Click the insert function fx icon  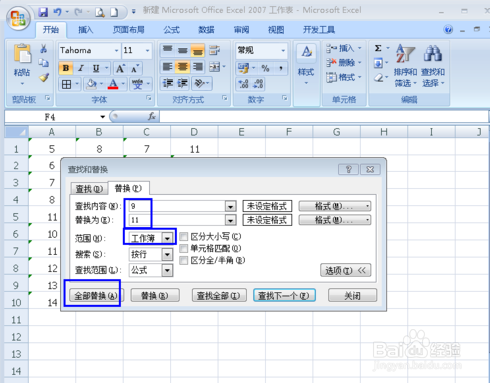[x=152, y=116]
